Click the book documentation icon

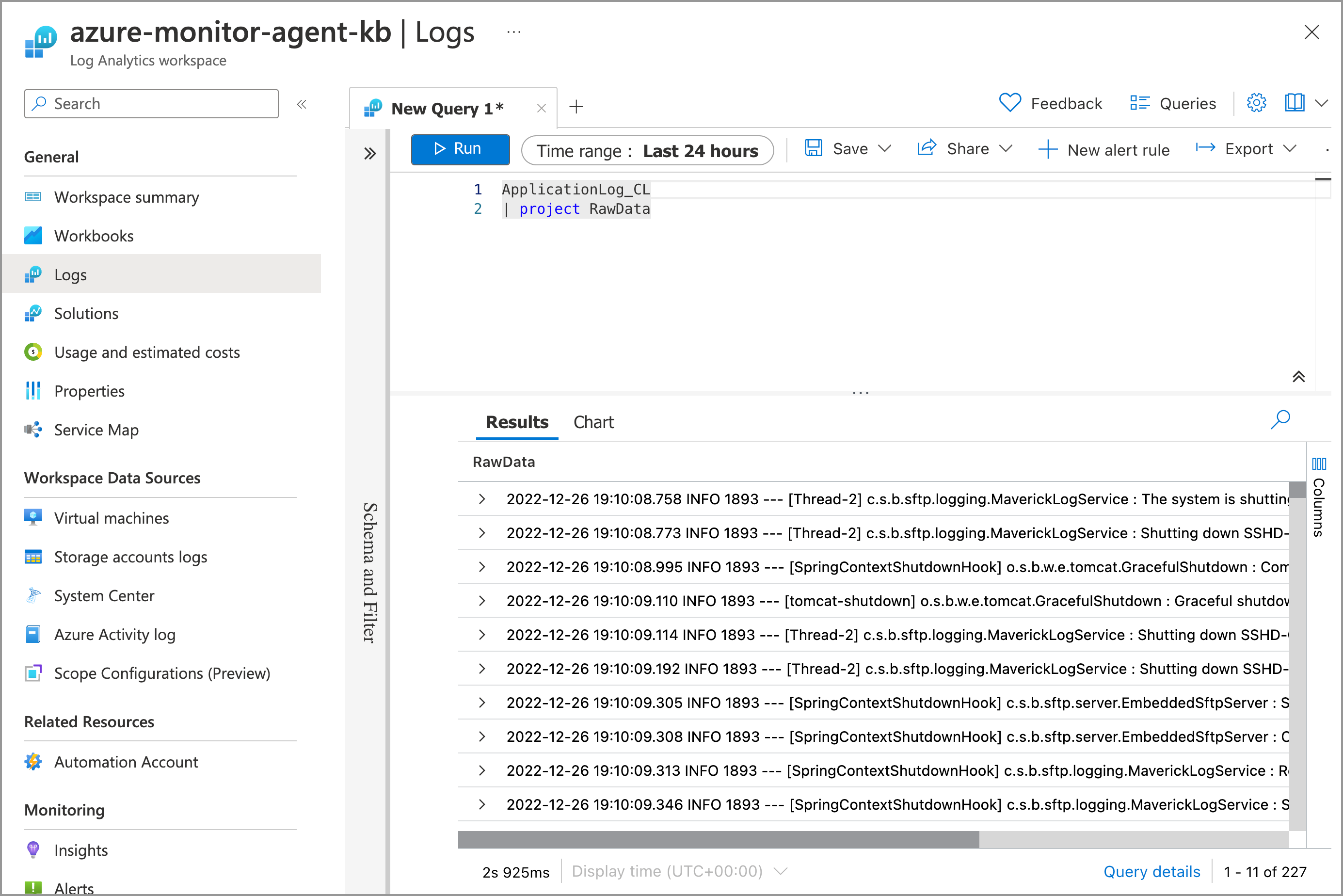click(1295, 103)
